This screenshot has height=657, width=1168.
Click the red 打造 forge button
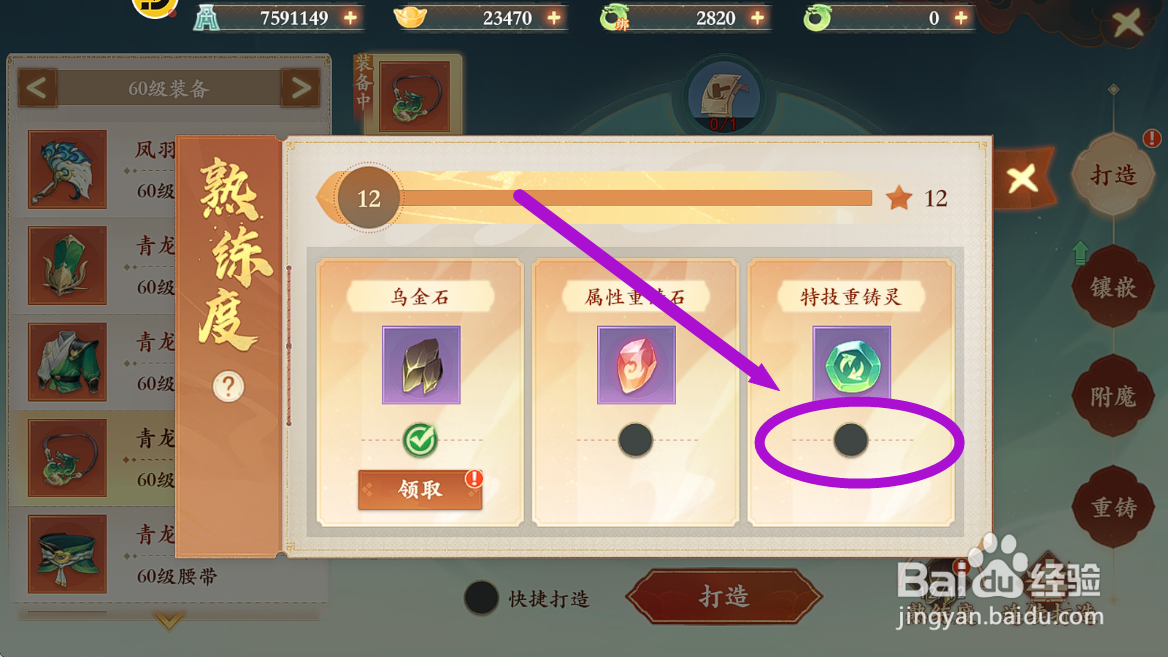(724, 596)
